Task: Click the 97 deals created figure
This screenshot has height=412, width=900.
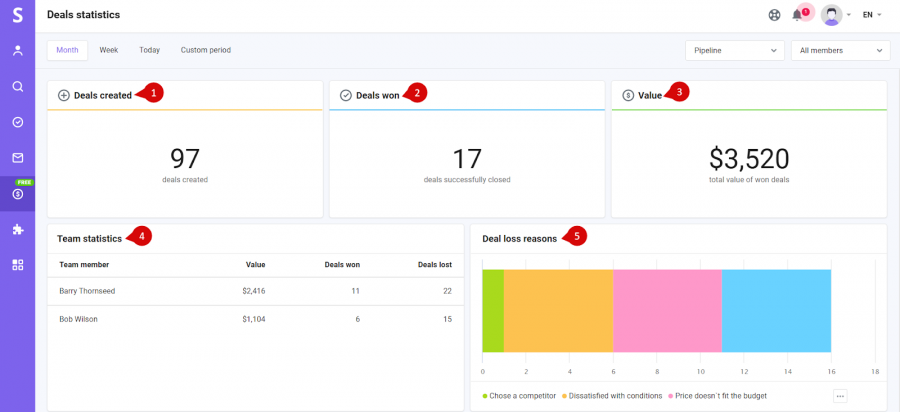Action: 185,159
